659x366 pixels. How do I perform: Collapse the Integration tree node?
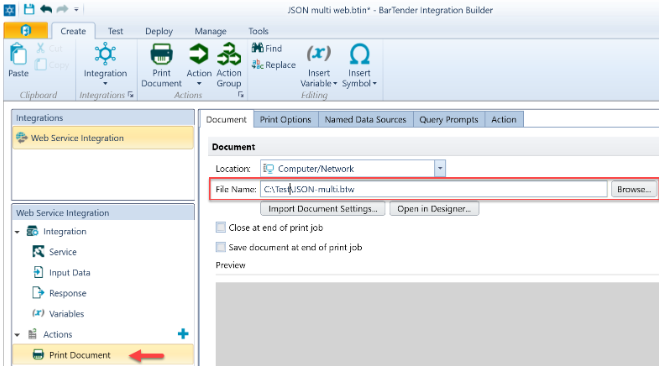tap(17, 232)
